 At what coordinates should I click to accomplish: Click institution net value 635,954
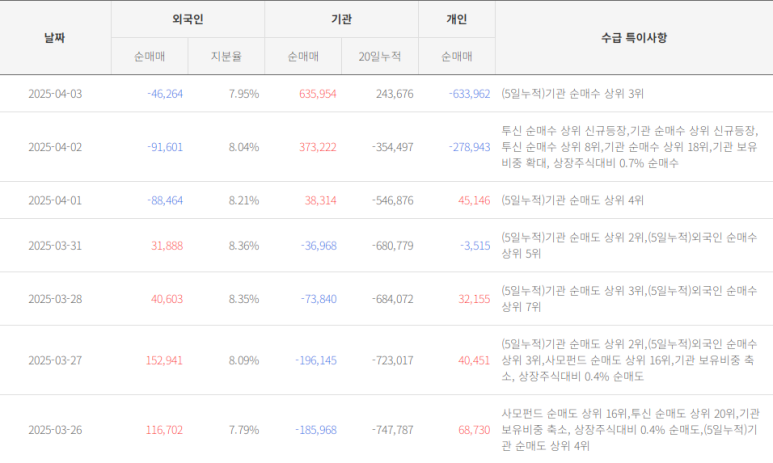[317, 94]
